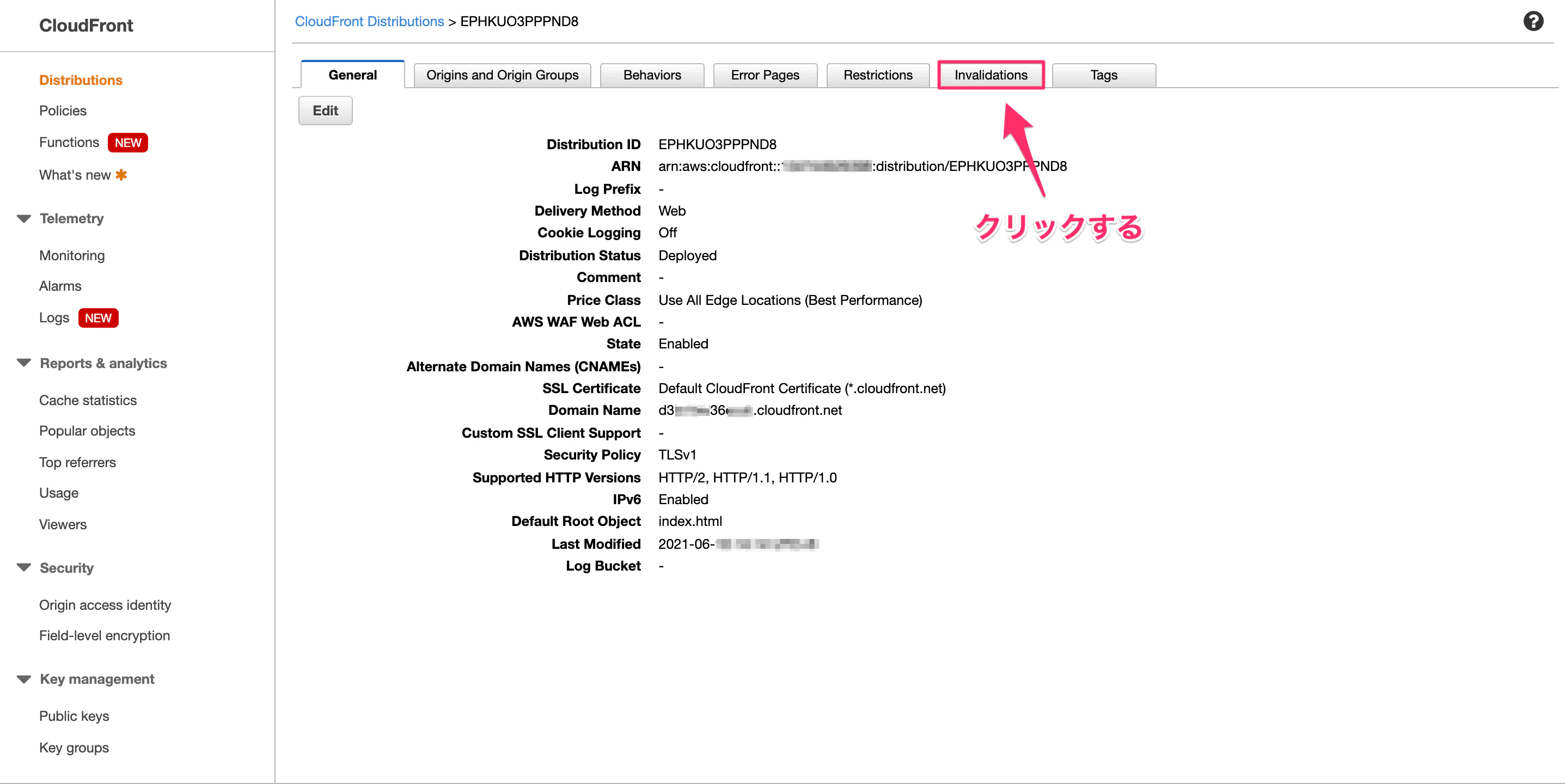Open the Error Pages tab

pyautogui.click(x=765, y=75)
